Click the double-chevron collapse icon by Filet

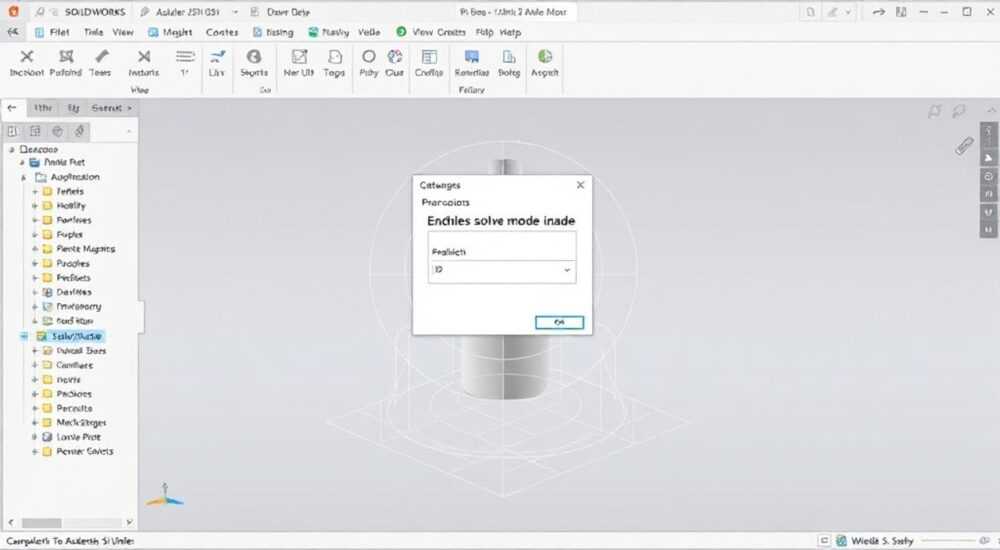click(x=13, y=32)
